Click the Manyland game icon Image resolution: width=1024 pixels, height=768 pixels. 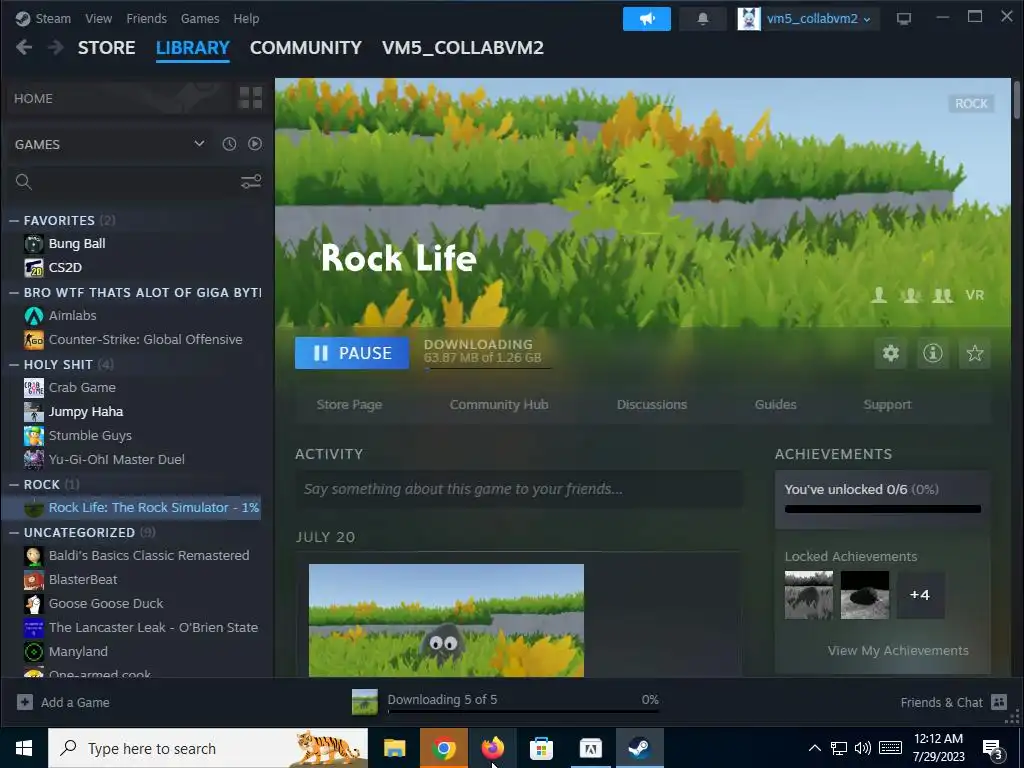(x=34, y=652)
